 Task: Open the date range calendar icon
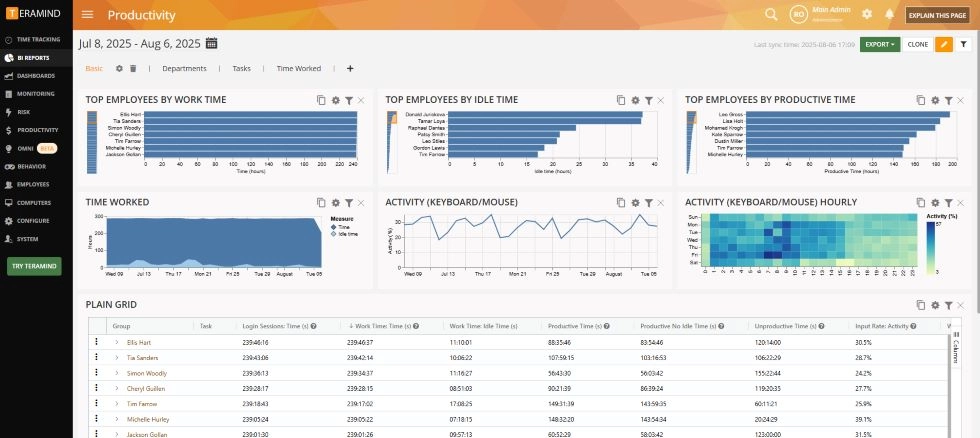pos(211,43)
